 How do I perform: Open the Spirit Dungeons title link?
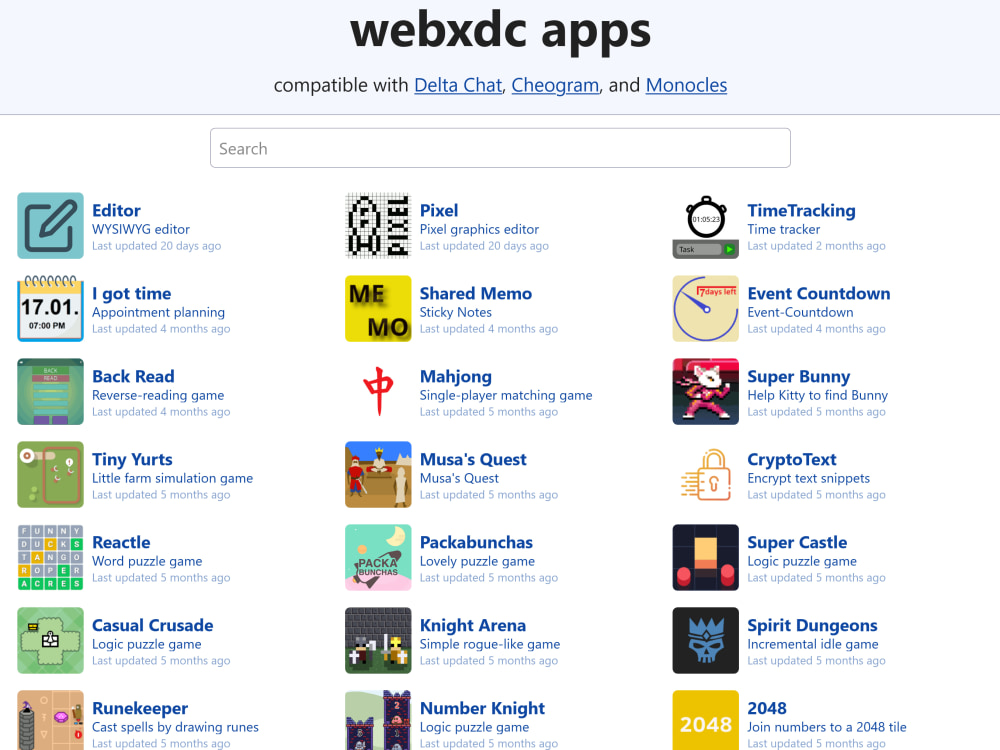tap(812, 625)
